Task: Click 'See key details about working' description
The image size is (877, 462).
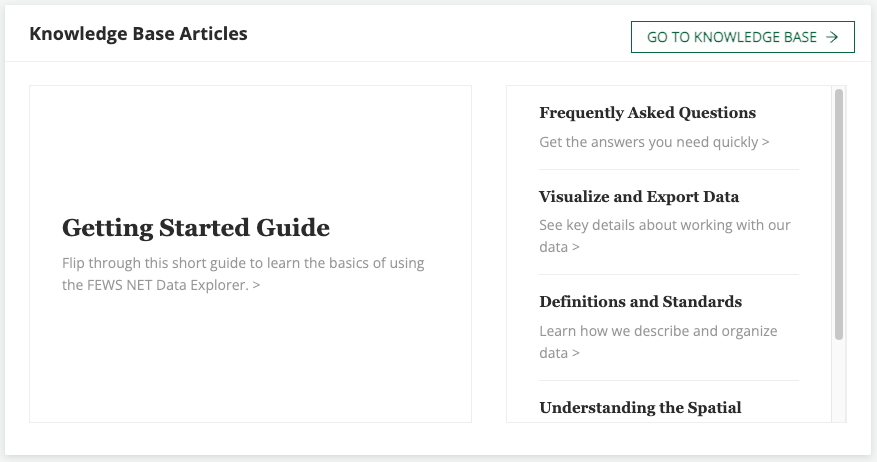Action: coord(664,225)
